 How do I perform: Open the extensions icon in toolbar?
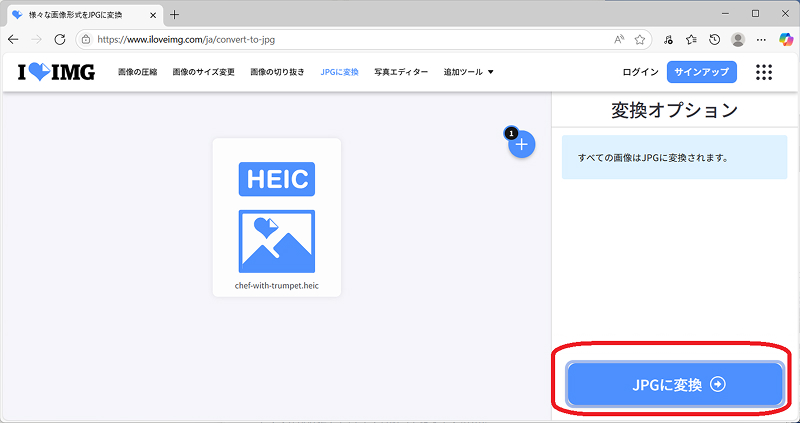(668, 39)
